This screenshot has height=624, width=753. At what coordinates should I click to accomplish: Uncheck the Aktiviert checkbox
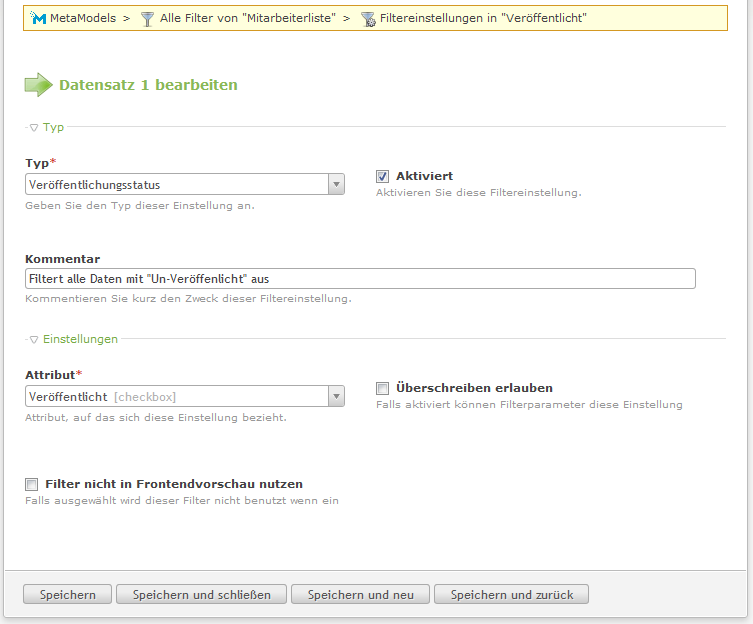click(382, 177)
